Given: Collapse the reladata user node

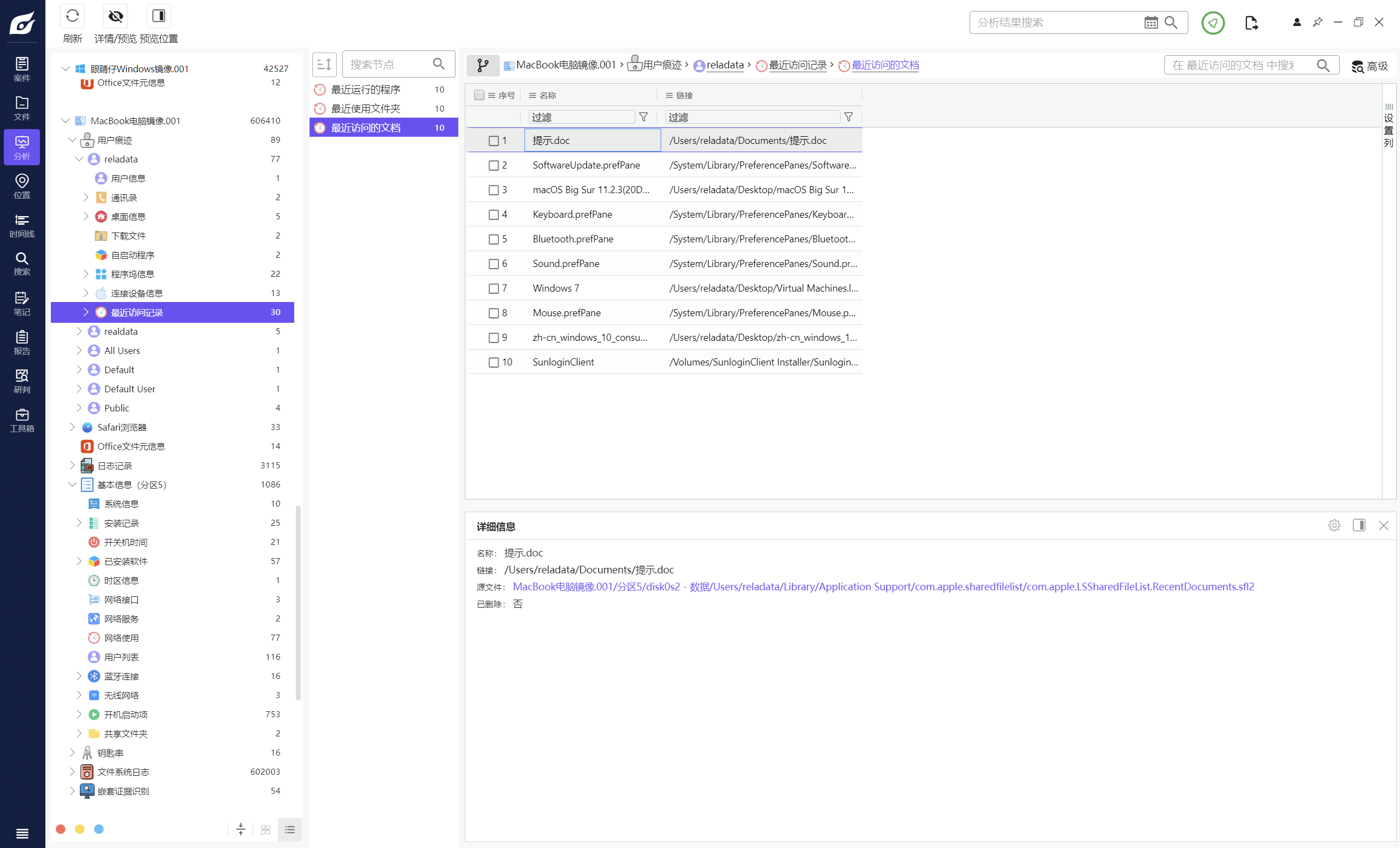Looking at the screenshot, I should [79, 159].
